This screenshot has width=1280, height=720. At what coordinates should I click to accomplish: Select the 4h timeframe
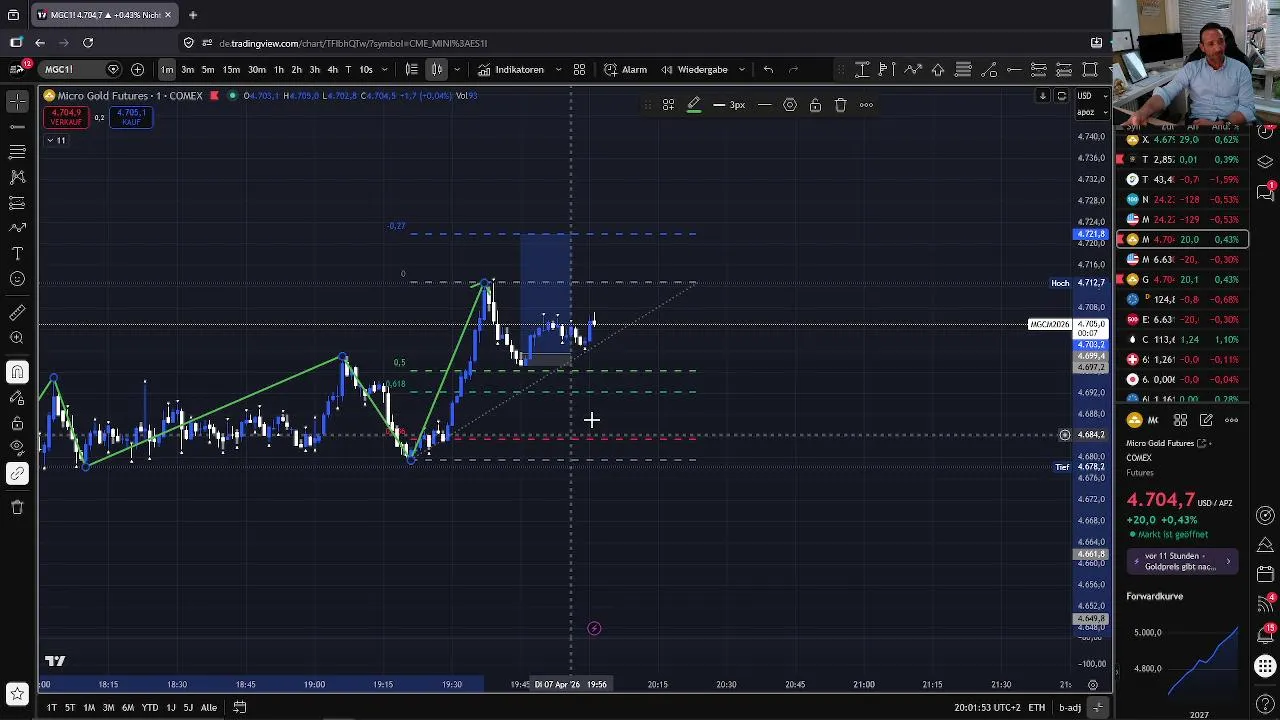point(332,69)
